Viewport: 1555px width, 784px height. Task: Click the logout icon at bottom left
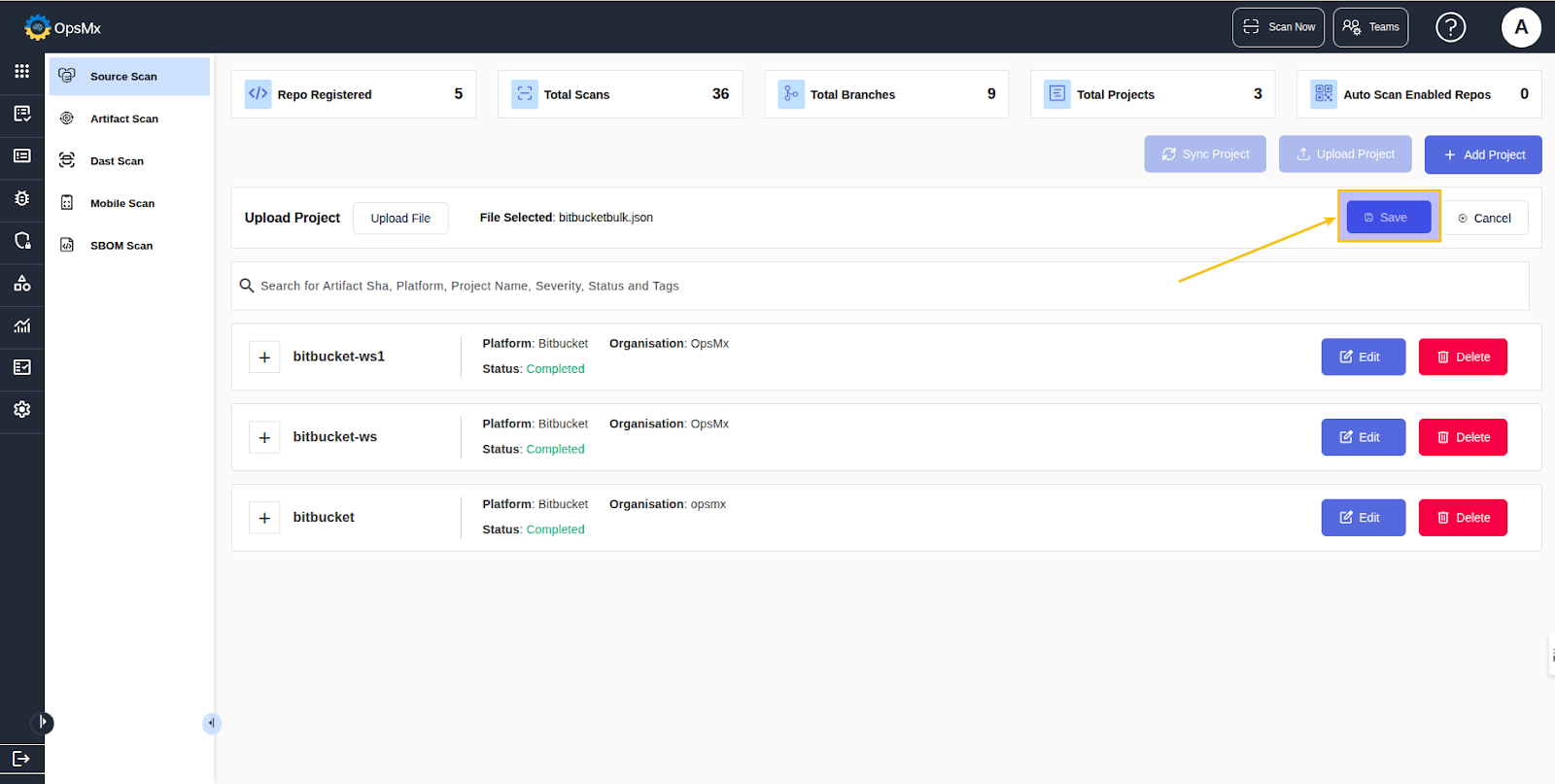coord(21,759)
